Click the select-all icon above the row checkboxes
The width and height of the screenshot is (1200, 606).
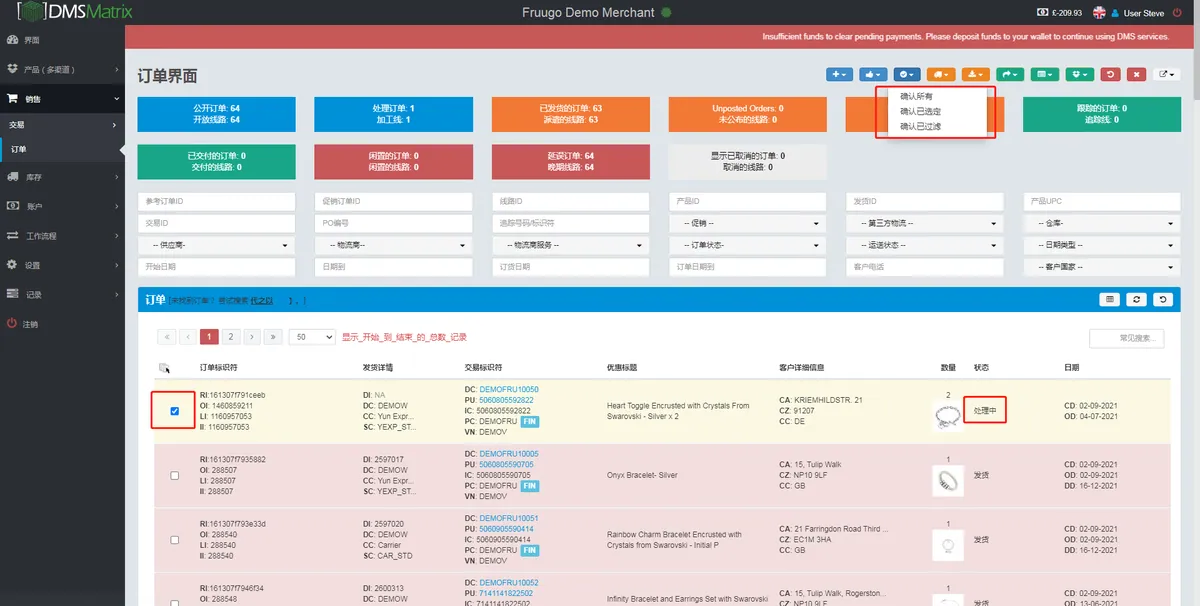164,368
